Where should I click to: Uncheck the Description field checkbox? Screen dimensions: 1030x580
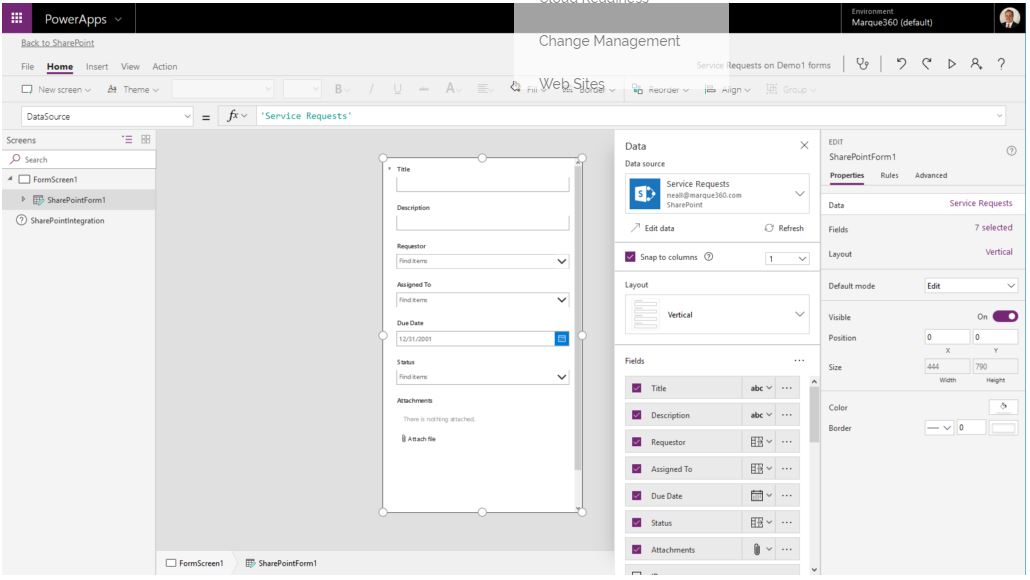pos(637,415)
